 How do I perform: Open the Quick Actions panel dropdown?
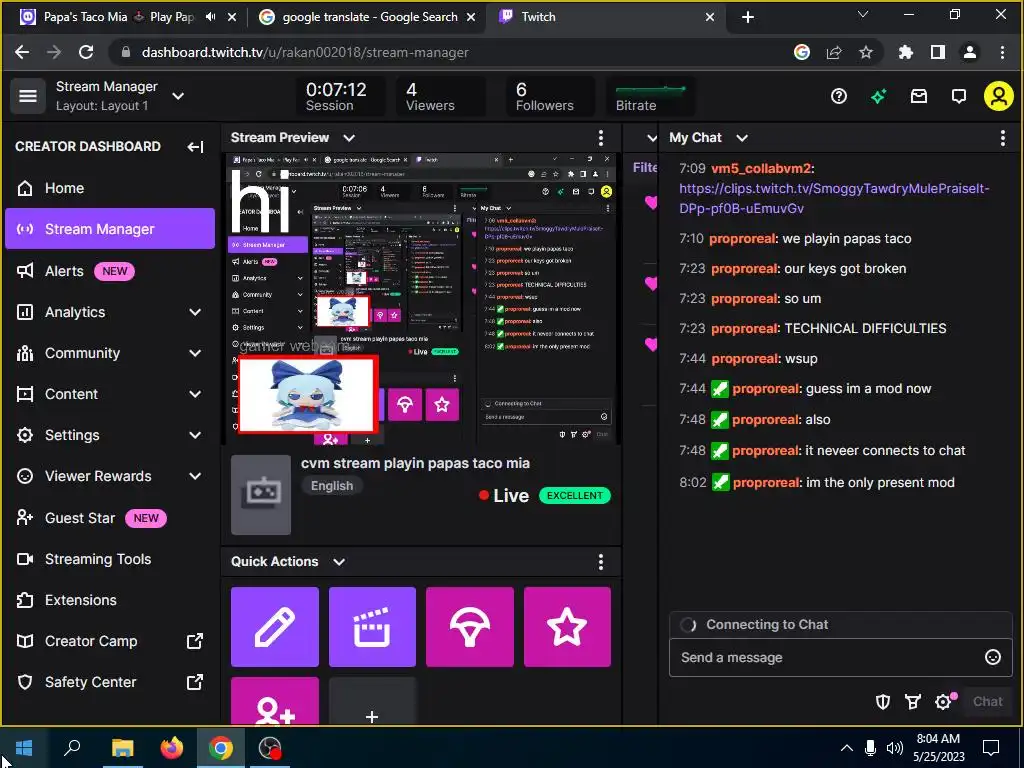(339, 562)
